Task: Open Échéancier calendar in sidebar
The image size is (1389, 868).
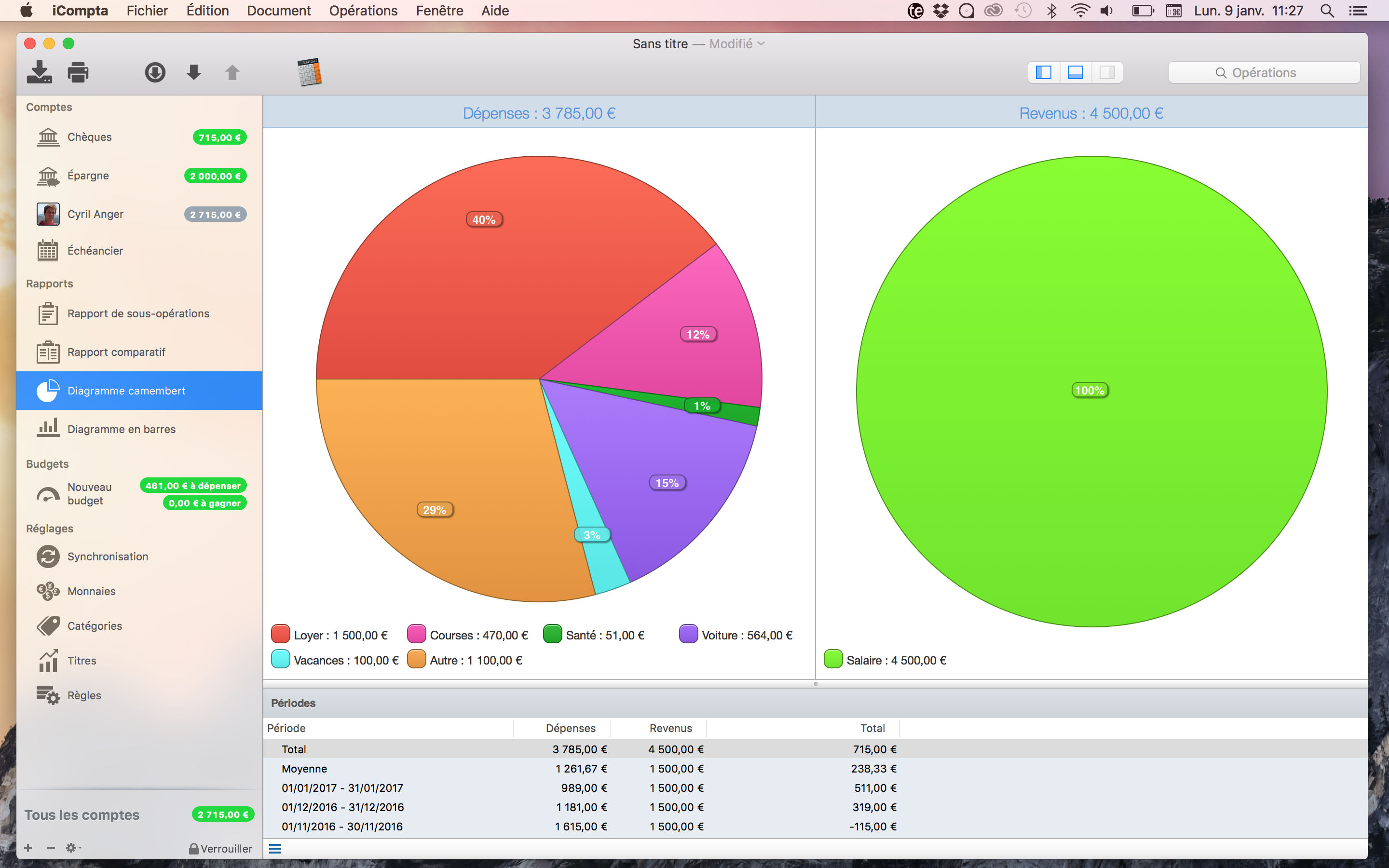Action: (x=95, y=251)
